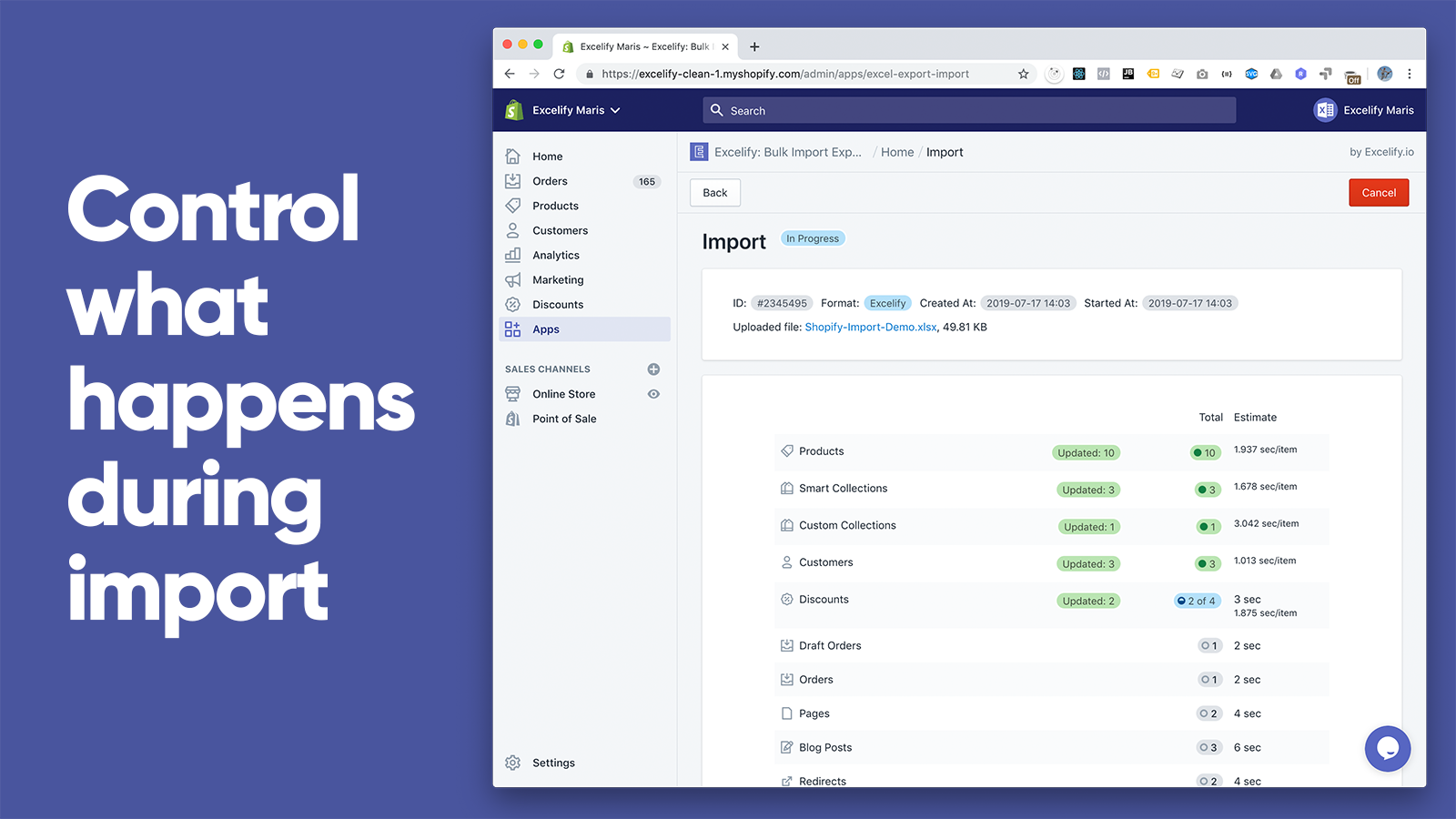Click the Redirects row icon
The width and height of the screenshot is (1456, 819).
pos(787,781)
